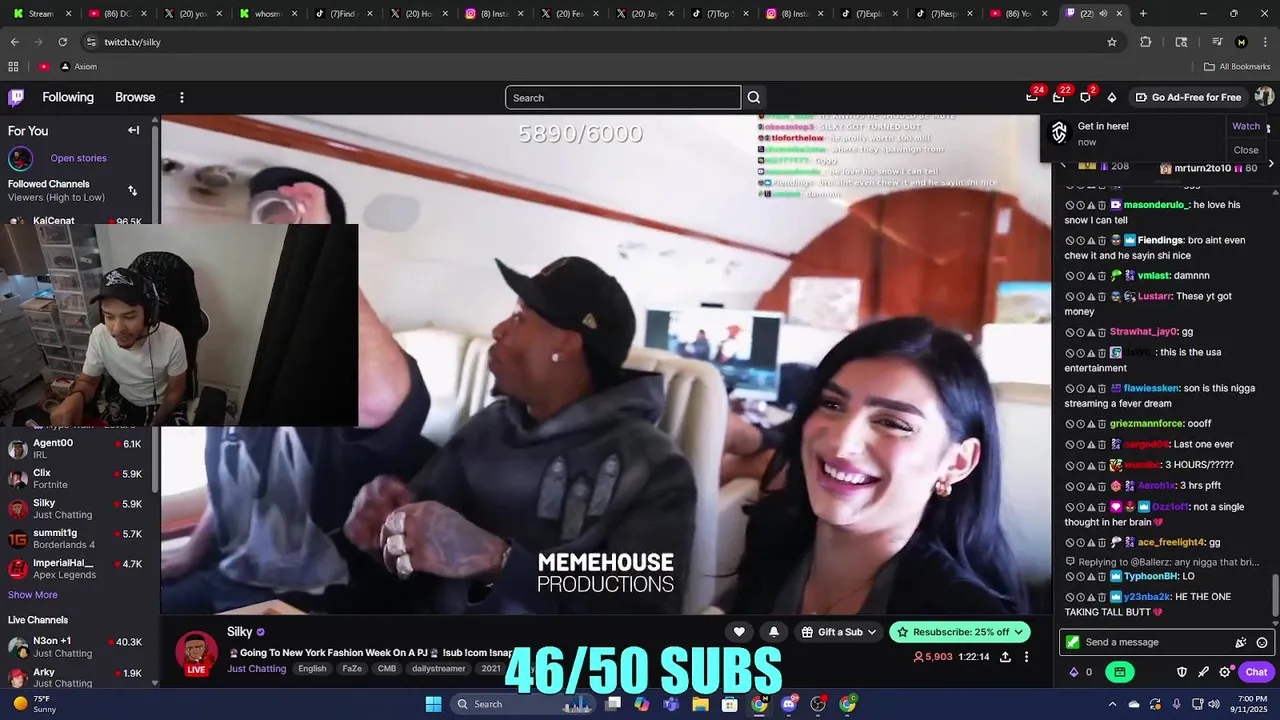Click the Twitch search box
Screen dimensions: 1280x720
coord(623,97)
